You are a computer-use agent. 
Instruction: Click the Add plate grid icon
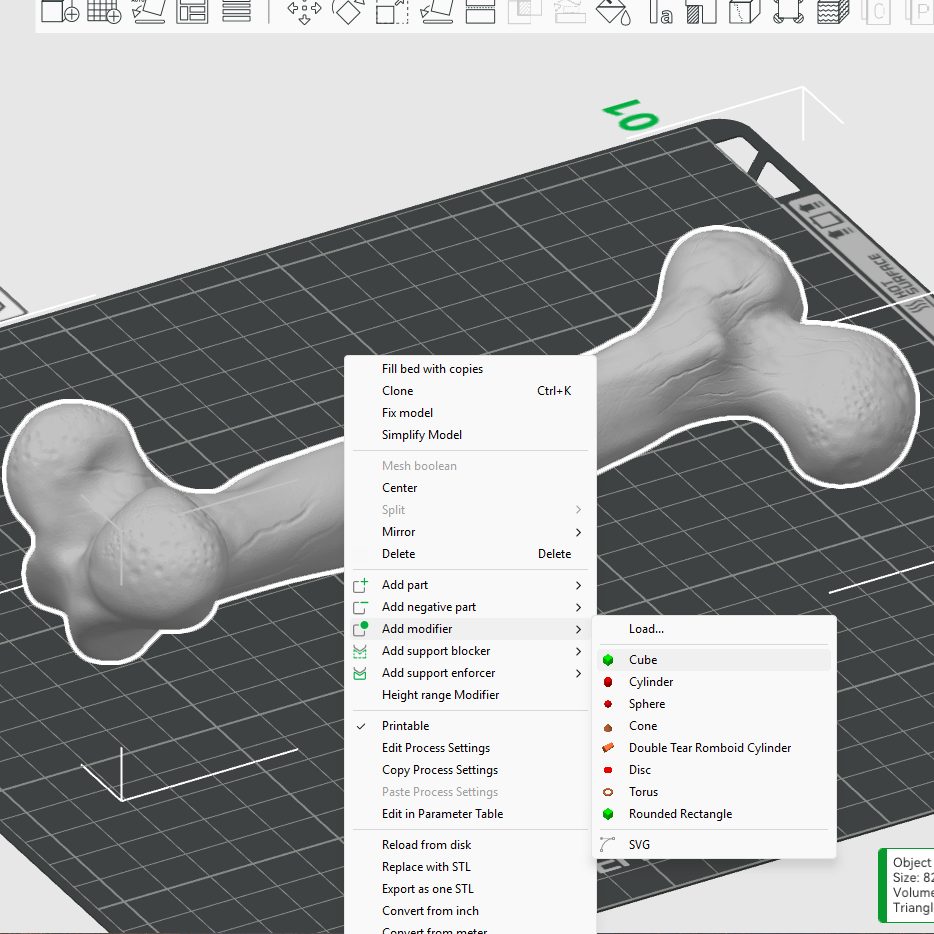click(104, 11)
